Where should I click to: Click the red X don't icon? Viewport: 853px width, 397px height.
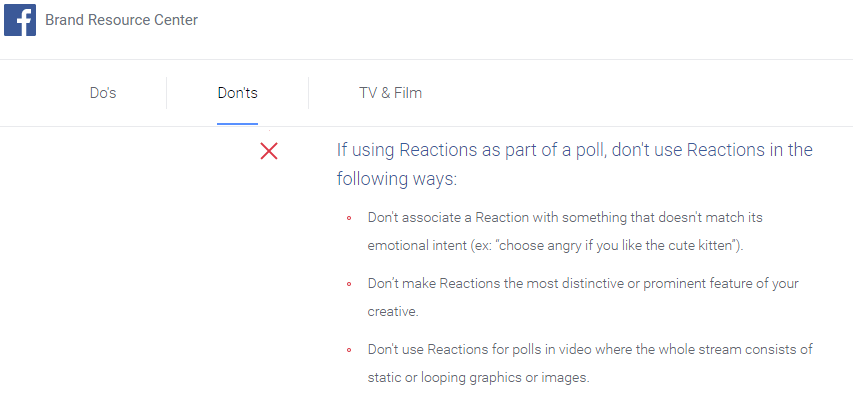(x=269, y=151)
